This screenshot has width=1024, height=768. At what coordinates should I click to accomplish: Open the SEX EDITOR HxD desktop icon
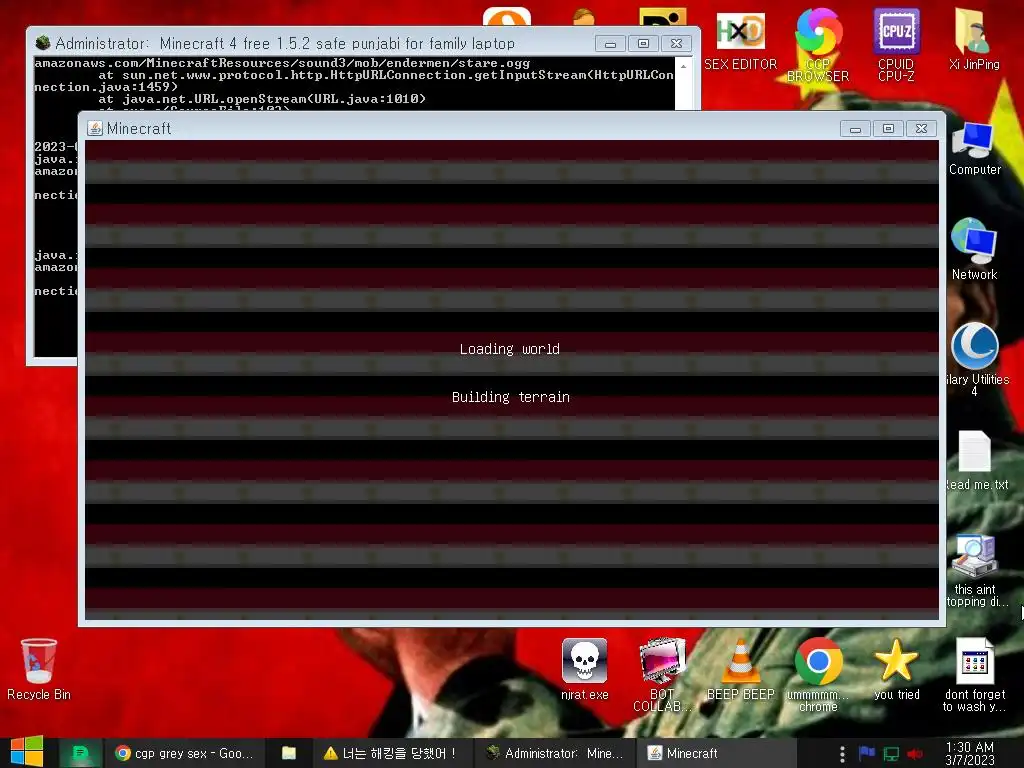coord(740,40)
